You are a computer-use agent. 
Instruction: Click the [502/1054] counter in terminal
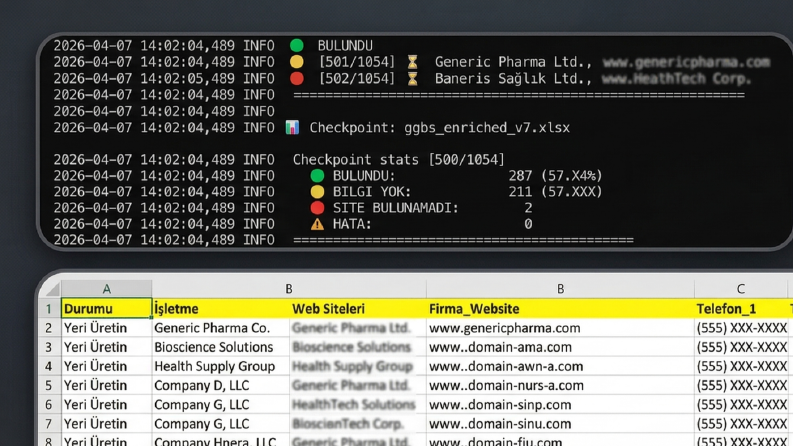coord(357,78)
